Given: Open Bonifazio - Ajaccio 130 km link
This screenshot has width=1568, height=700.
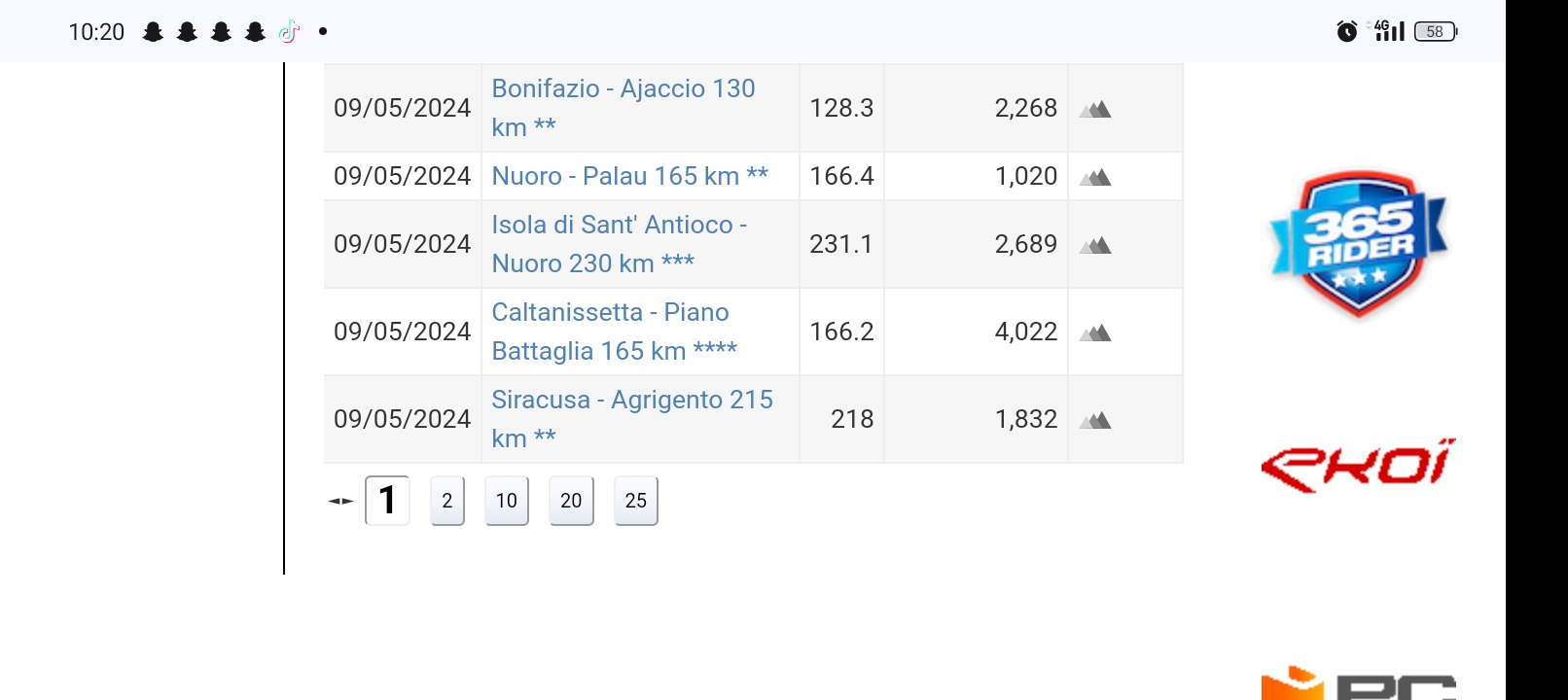Looking at the screenshot, I should coord(623,108).
